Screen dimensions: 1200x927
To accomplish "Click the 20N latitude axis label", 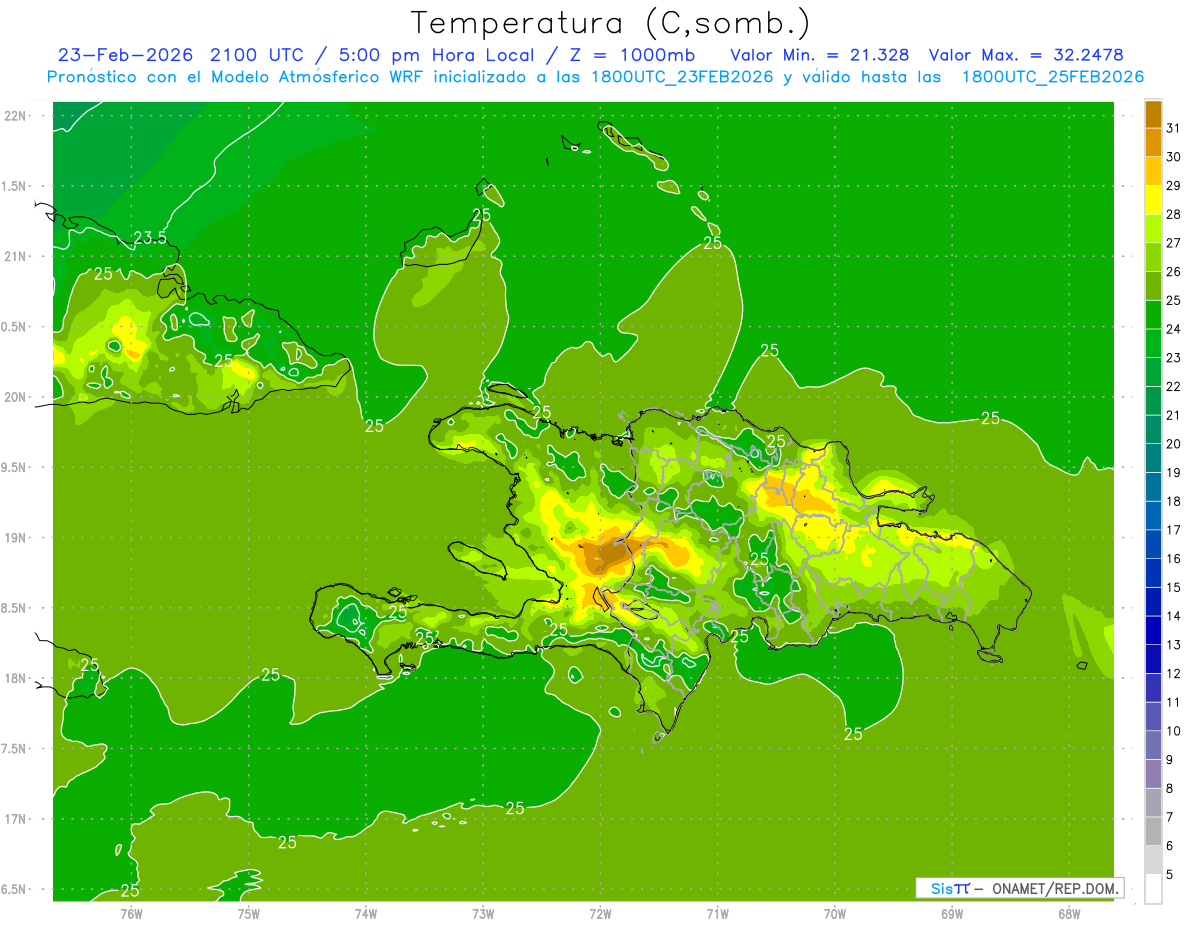I will pyautogui.click(x=16, y=397).
